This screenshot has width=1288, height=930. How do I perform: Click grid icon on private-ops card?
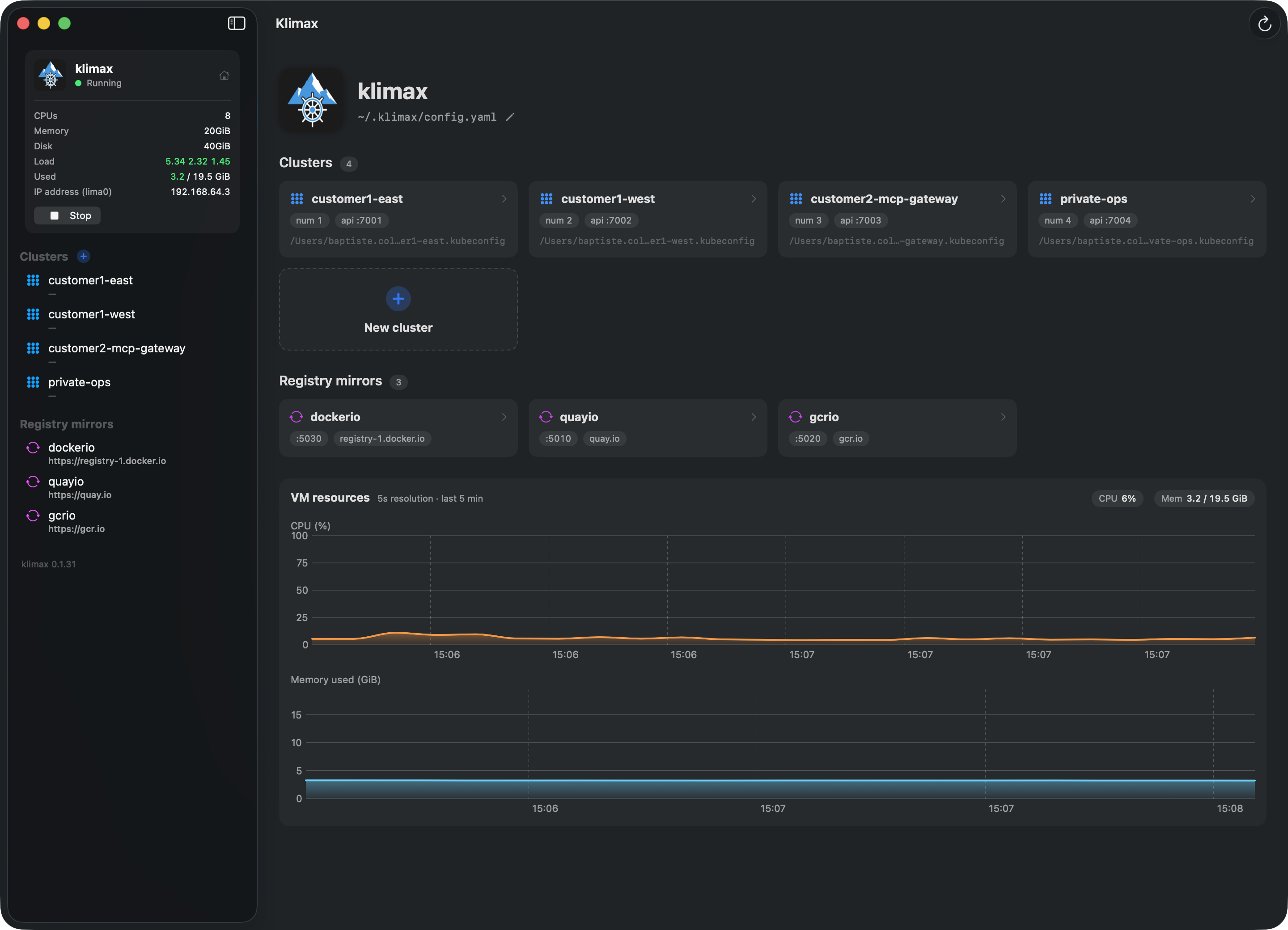1046,199
